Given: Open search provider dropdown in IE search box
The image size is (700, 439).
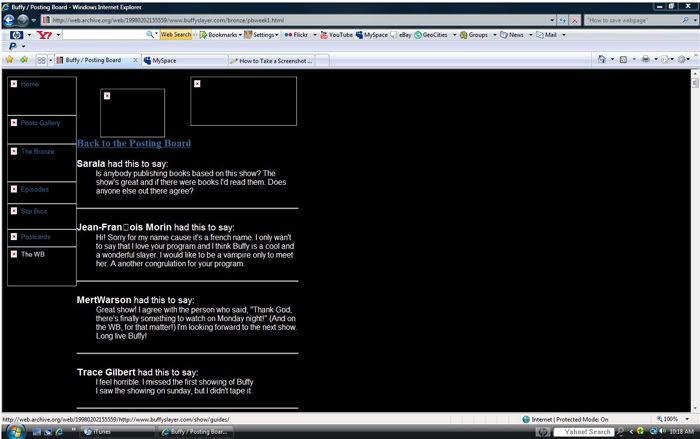Looking at the screenshot, I should click(695, 20).
